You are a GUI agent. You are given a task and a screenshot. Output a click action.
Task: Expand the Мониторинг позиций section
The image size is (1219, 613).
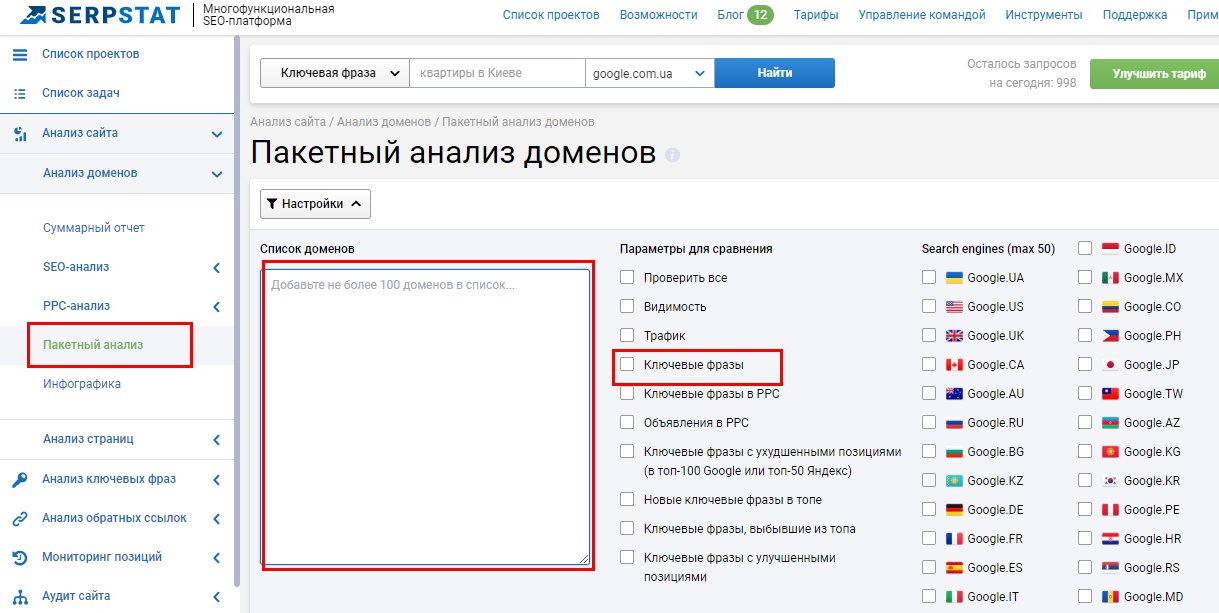tap(217, 558)
